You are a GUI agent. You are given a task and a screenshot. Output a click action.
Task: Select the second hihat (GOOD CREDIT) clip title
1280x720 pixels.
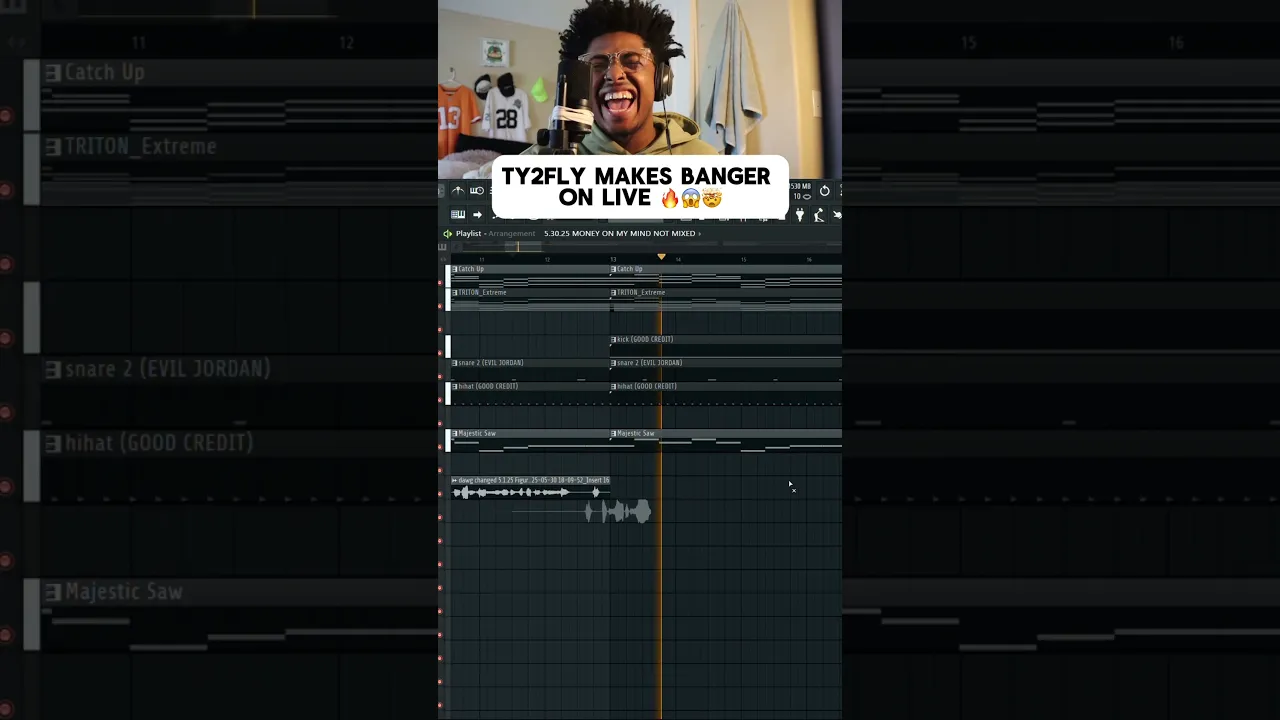(647, 386)
